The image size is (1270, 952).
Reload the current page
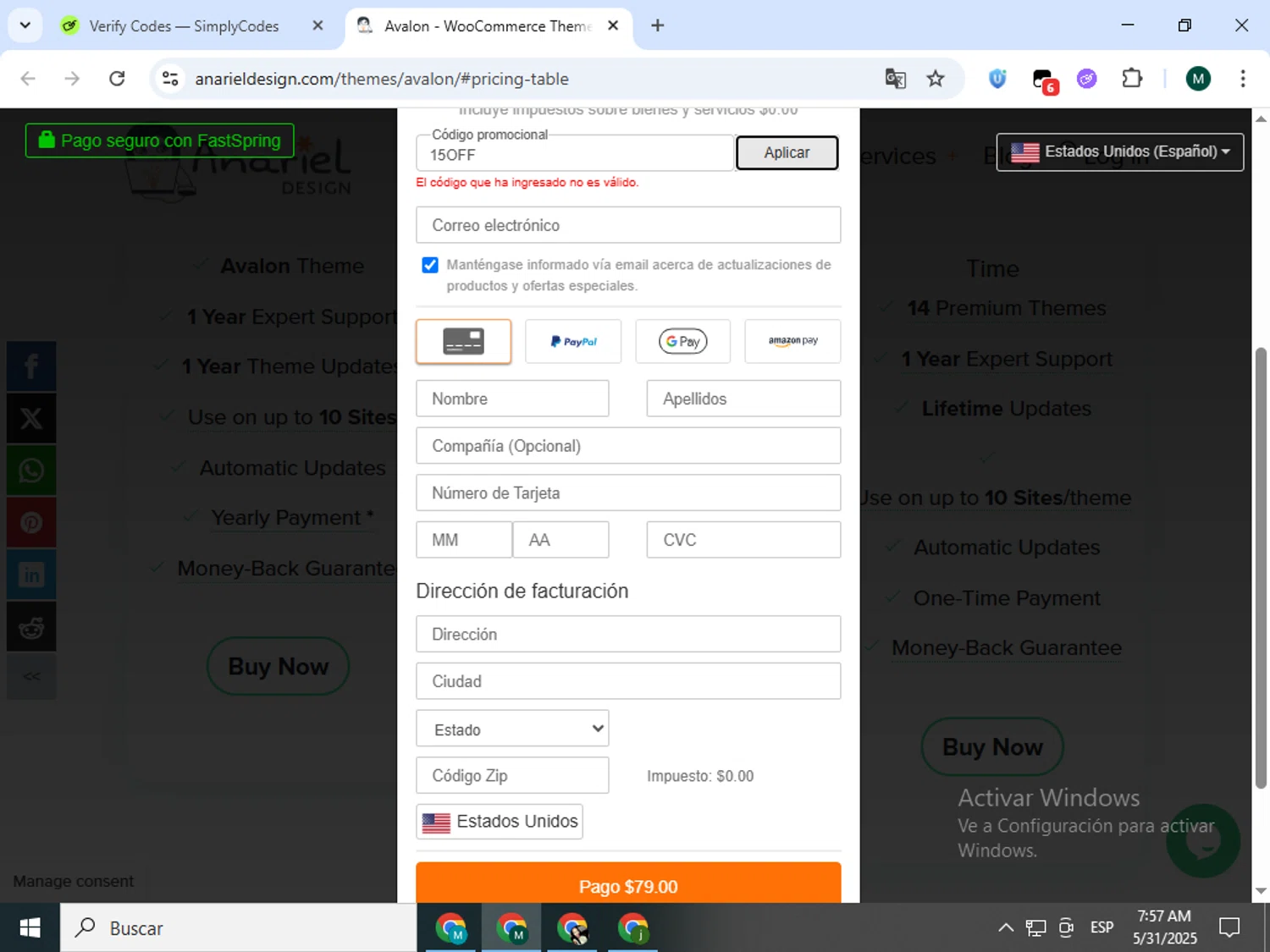coord(117,79)
